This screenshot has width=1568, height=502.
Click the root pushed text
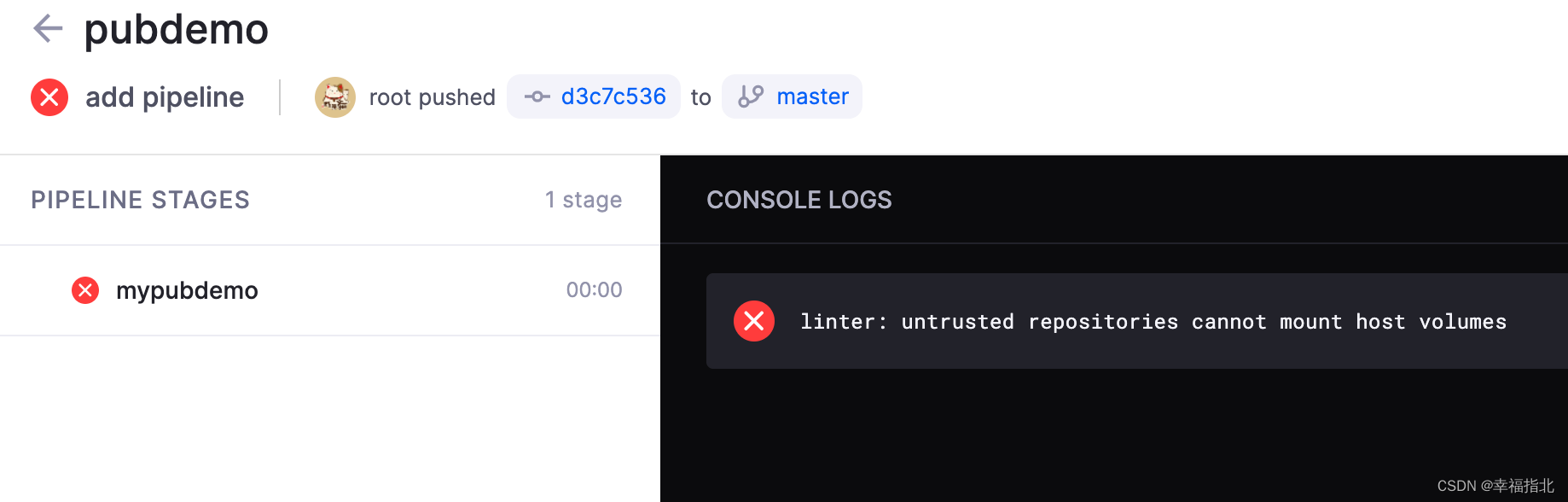tap(433, 97)
